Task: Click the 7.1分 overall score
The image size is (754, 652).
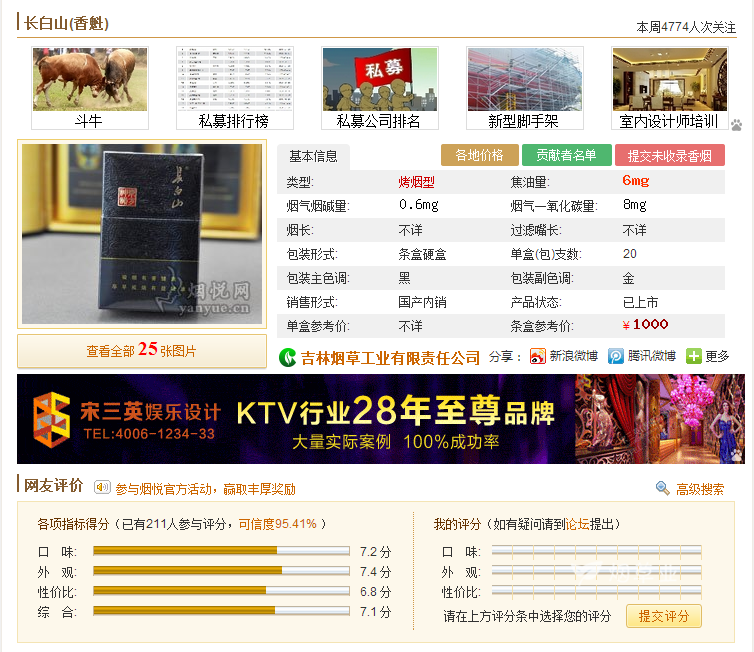Action: click(x=376, y=612)
